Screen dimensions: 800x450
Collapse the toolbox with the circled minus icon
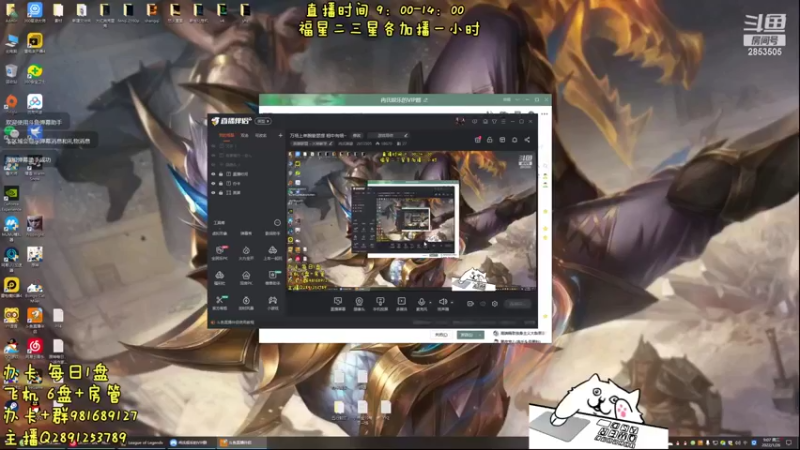coord(277,222)
